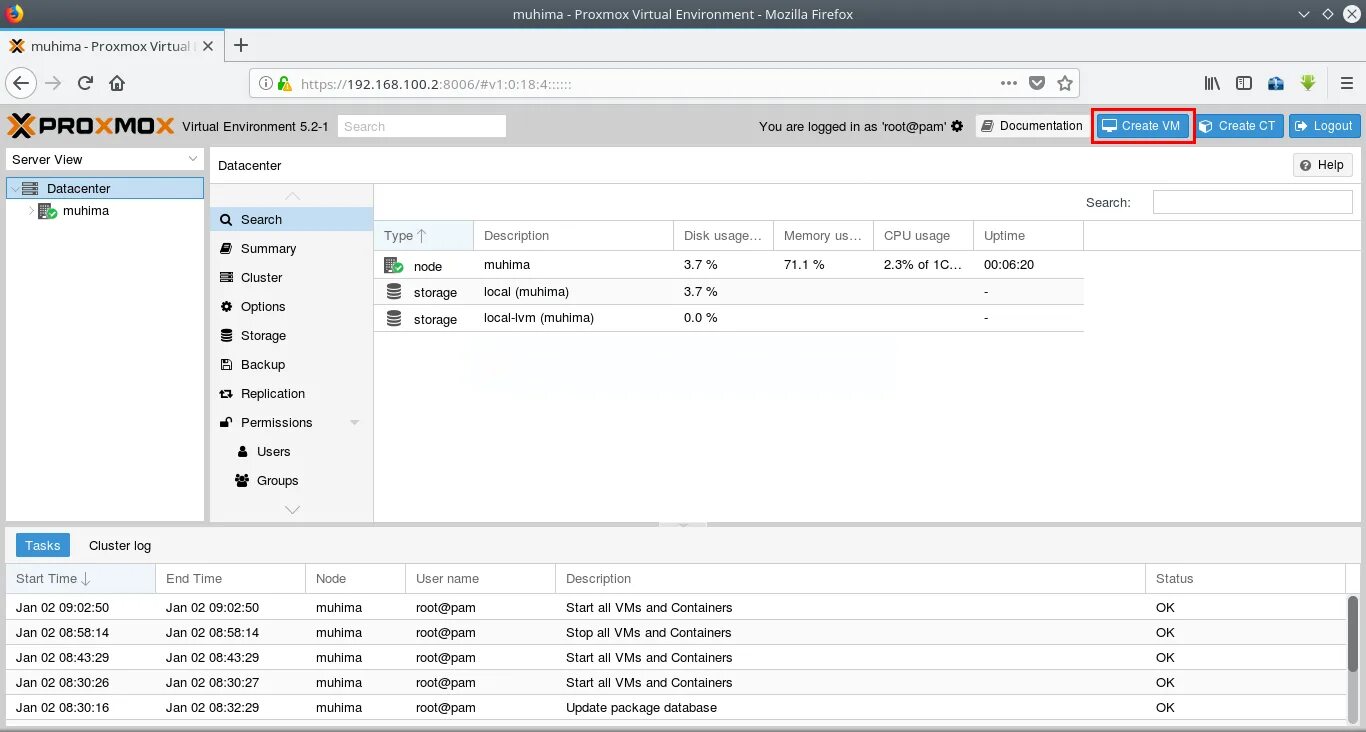Select the 'Update package database' task row

pyautogui.click(x=676, y=707)
